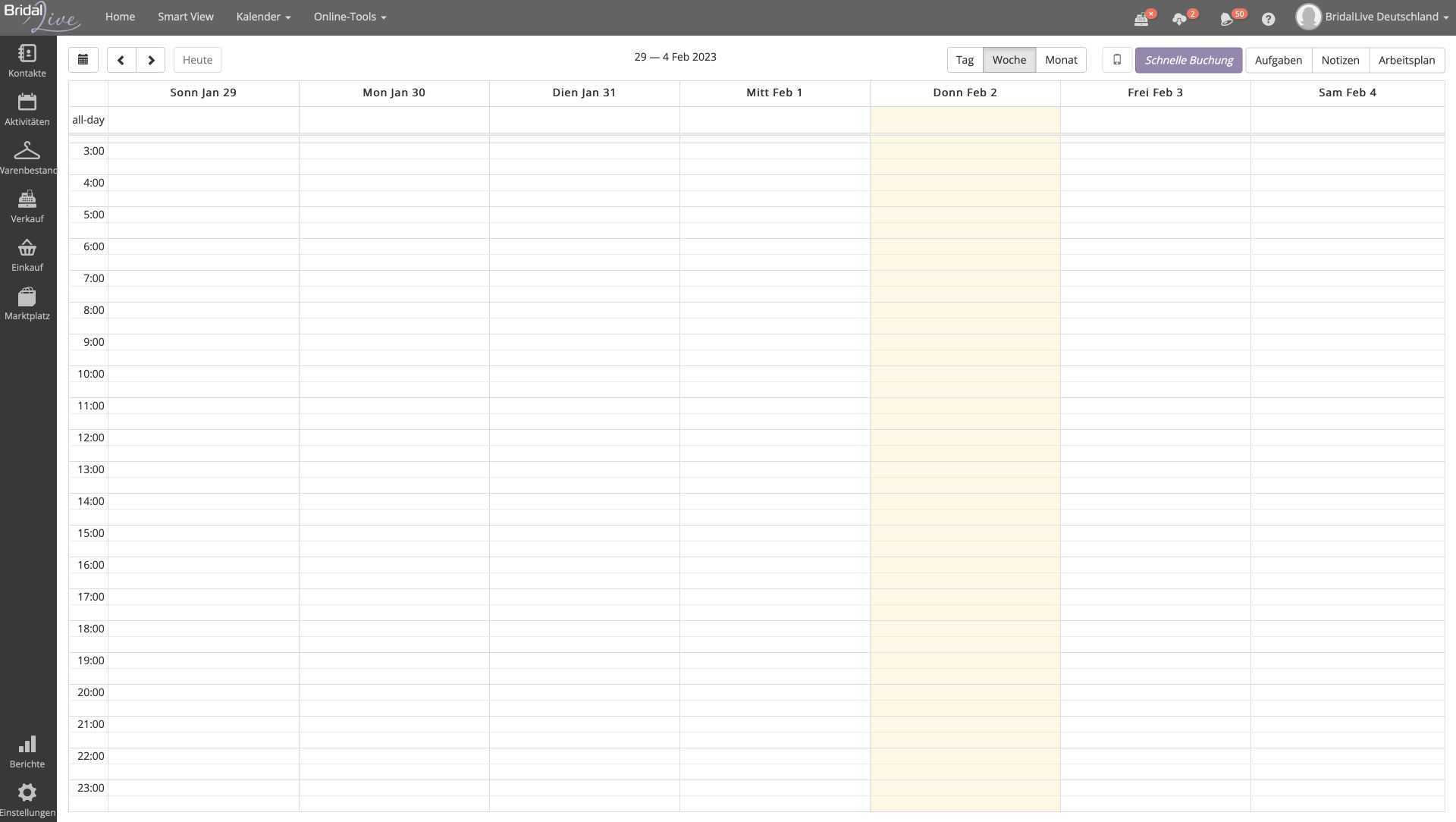Screen dimensions: 1456x822
Task: Open Varenbestand via the hanger icon
Action: (x=27, y=155)
